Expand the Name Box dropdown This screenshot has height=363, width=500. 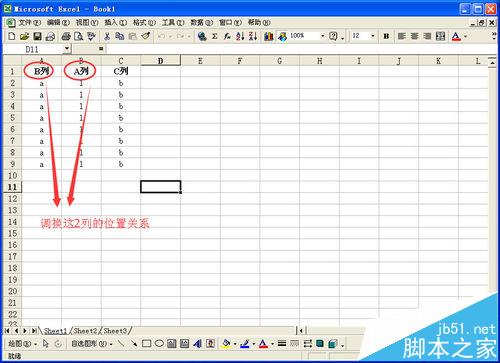pos(67,49)
